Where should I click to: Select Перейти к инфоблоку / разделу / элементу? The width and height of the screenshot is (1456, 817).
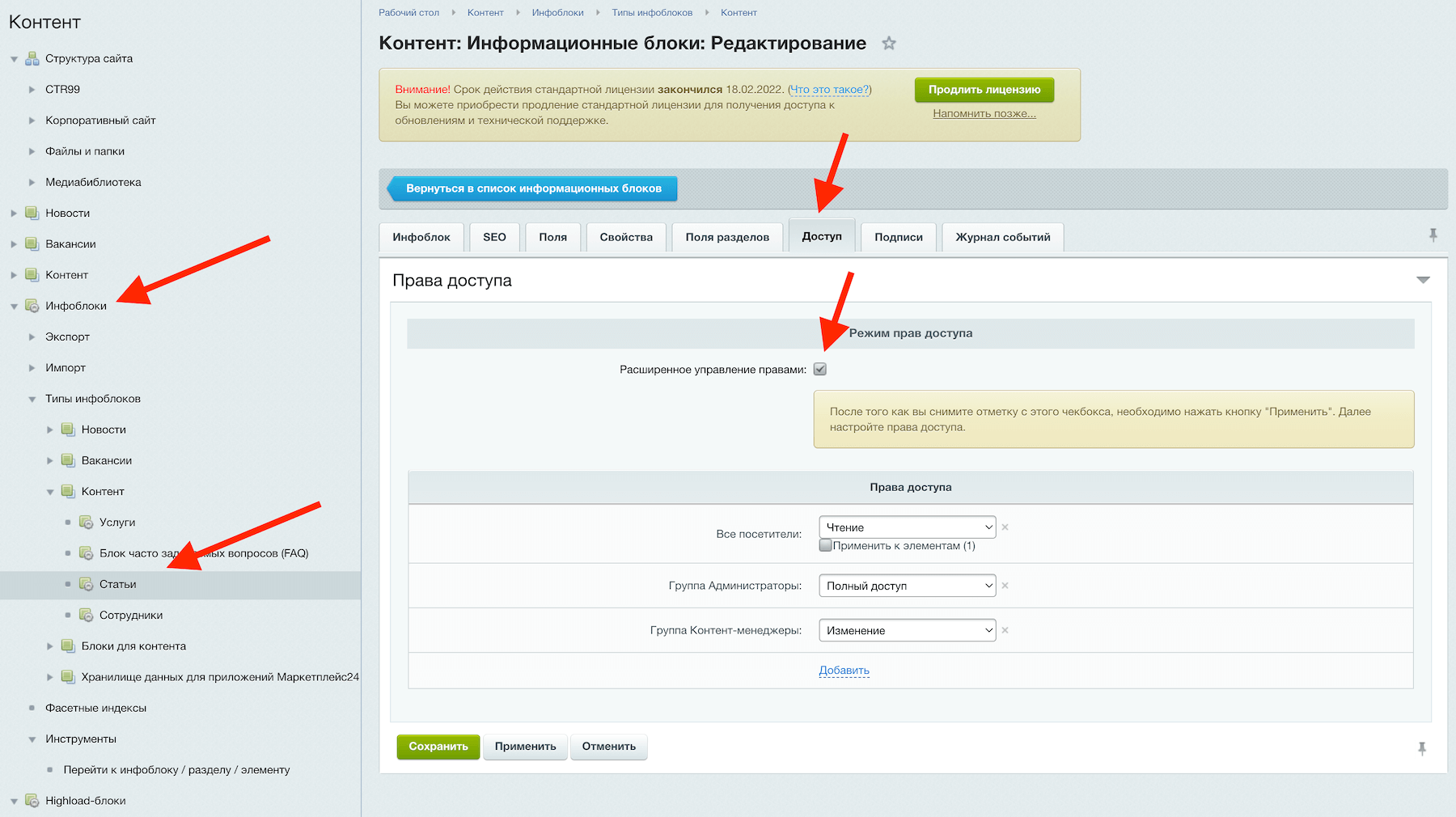pos(176,770)
